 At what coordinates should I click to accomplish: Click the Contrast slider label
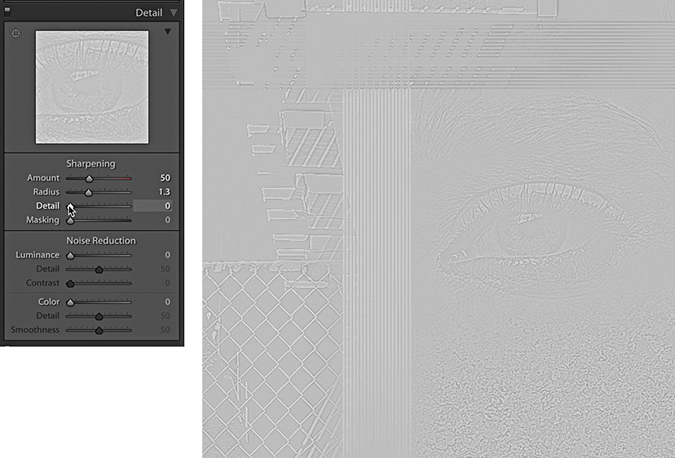(43, 283)
